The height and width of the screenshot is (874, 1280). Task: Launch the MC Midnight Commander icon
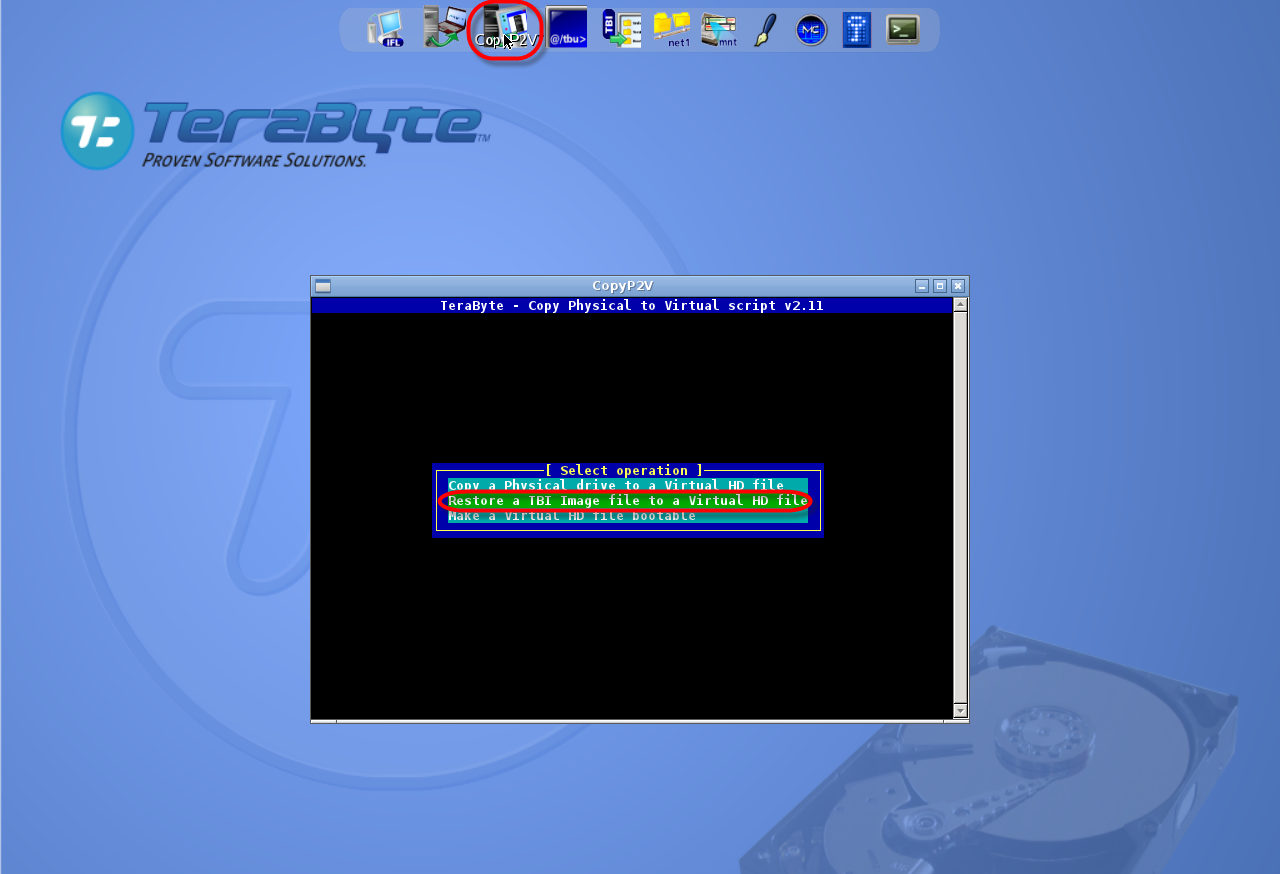tap(811, 30)
